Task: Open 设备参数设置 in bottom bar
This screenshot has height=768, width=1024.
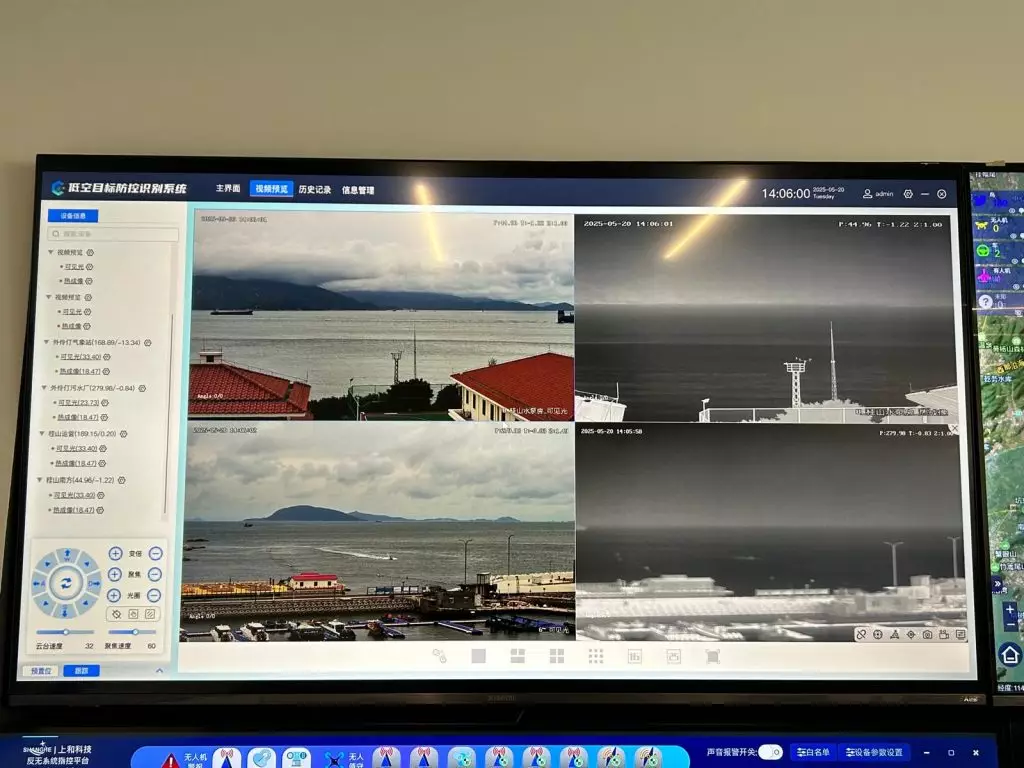Action: [x=874, y=752]
